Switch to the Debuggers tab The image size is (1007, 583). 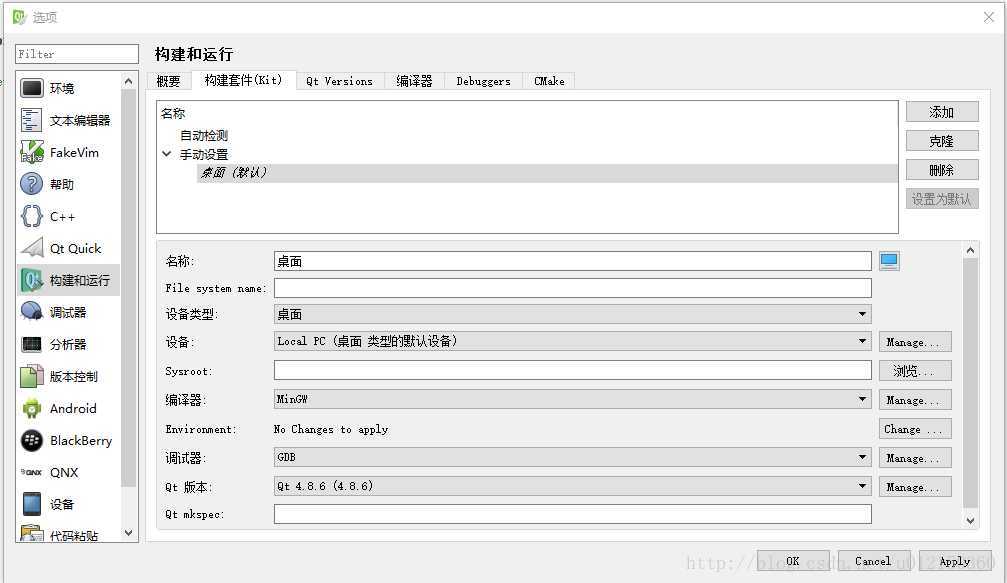pyautogui.click(x=484, y=81)
